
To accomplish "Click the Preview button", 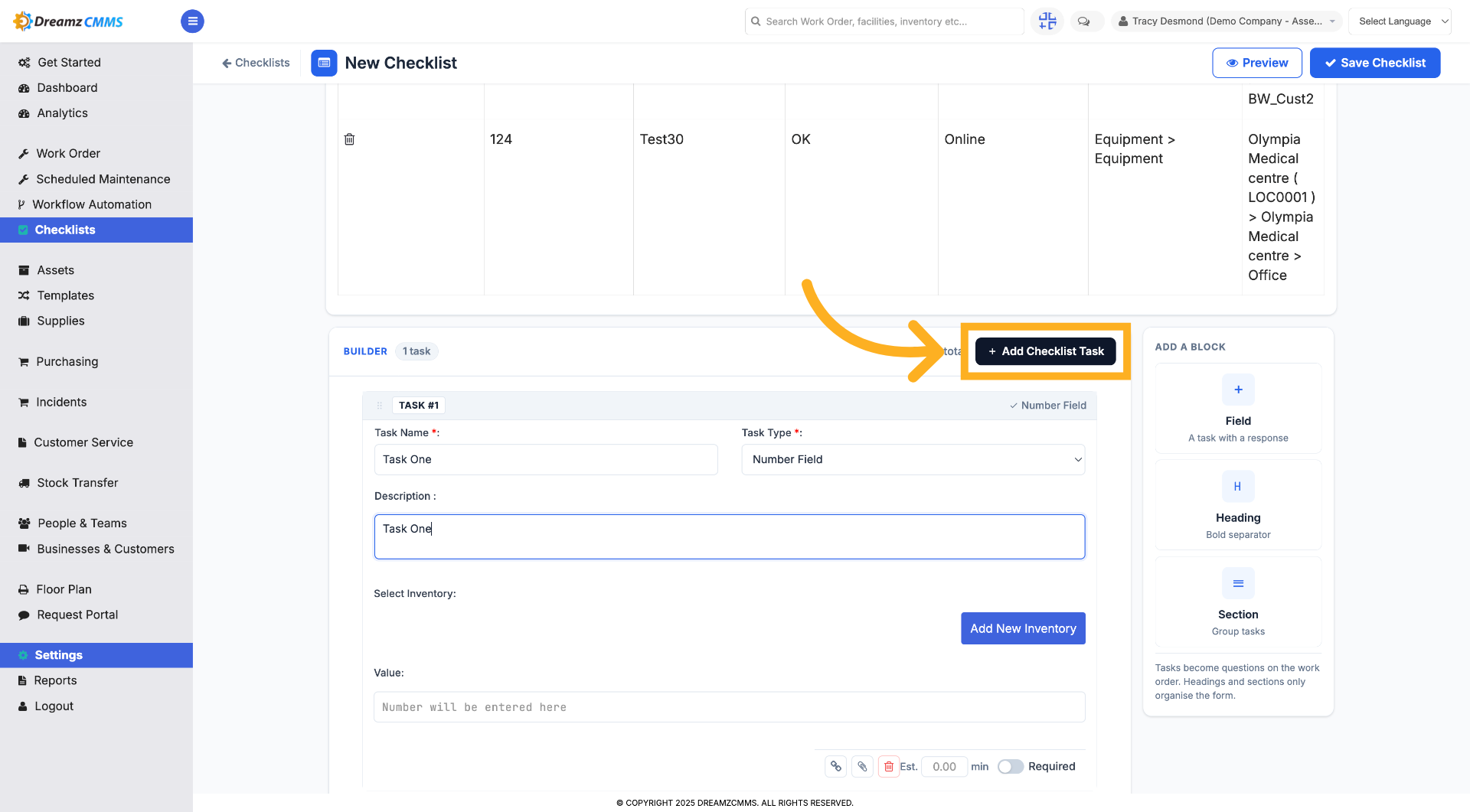I will [x=1256, y=63].
